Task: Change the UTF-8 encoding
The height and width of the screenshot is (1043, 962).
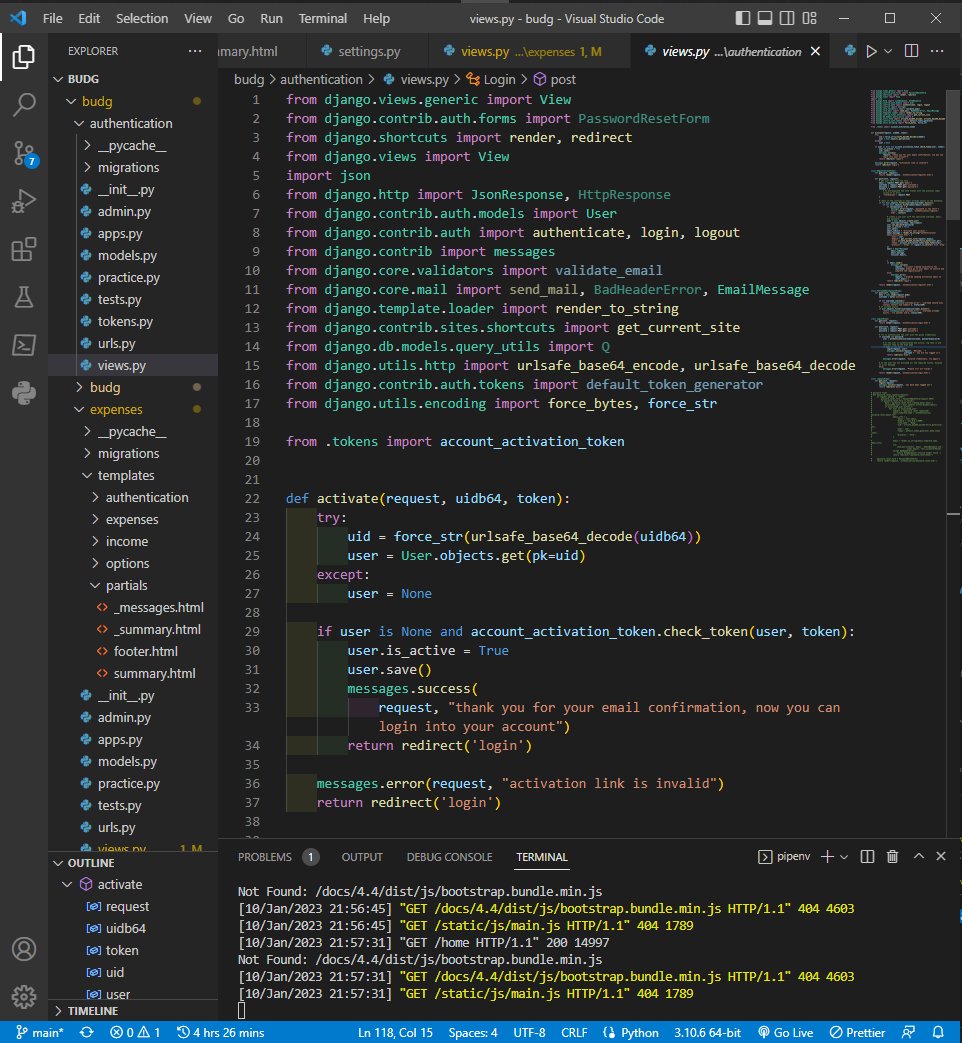Action: [529, 1032]
